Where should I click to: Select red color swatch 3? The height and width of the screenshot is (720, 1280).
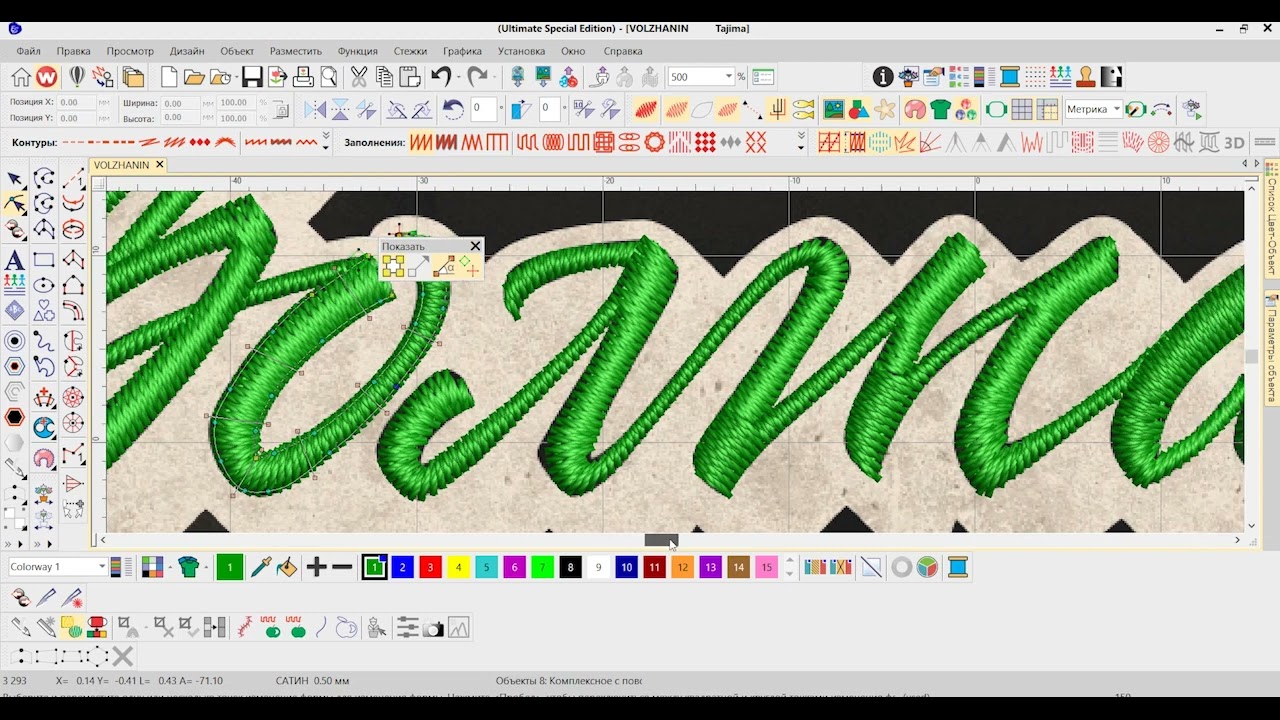[x=430, y=567]
